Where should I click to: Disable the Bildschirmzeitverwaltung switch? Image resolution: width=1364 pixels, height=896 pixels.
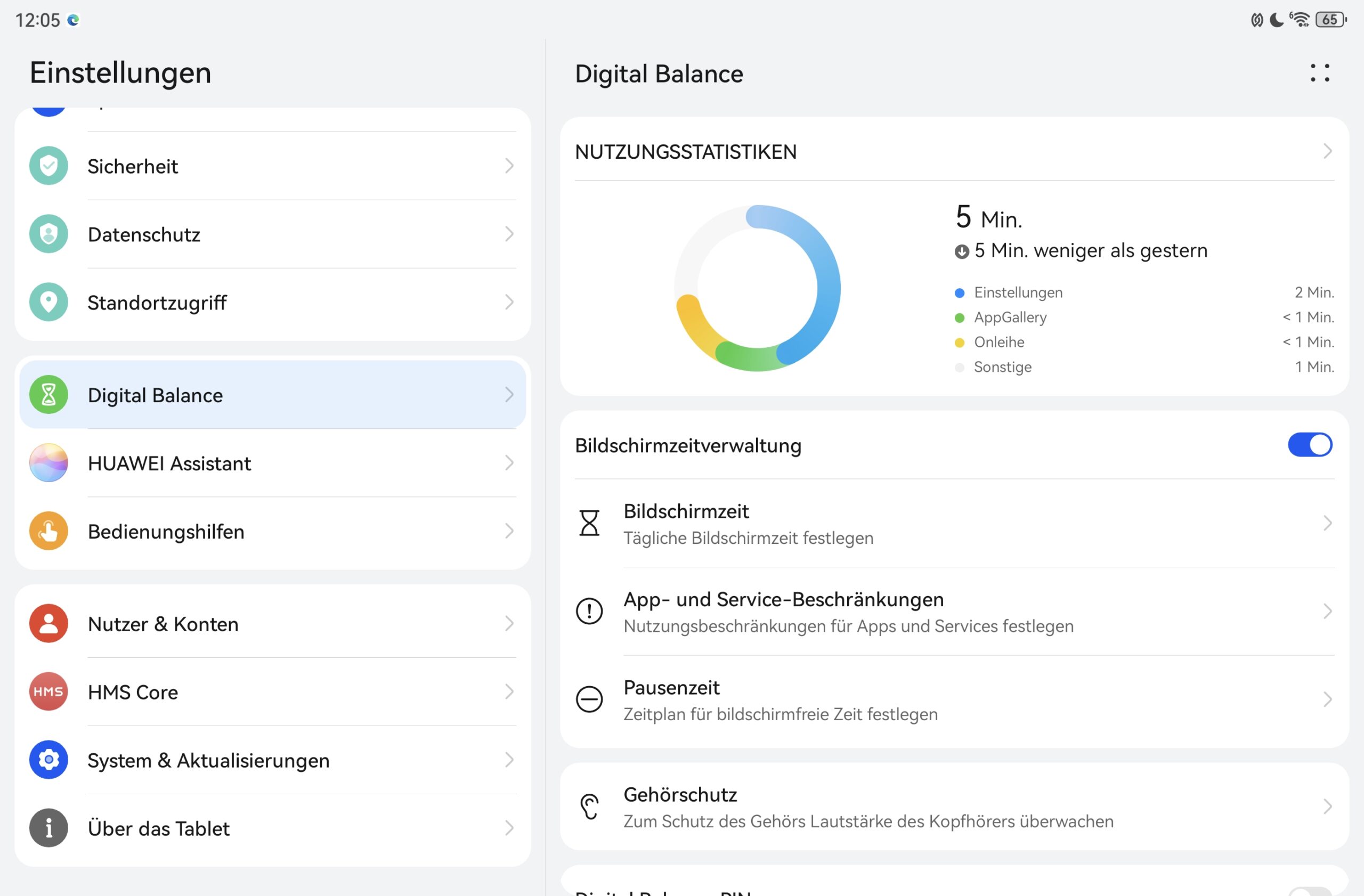point(1310,445)
